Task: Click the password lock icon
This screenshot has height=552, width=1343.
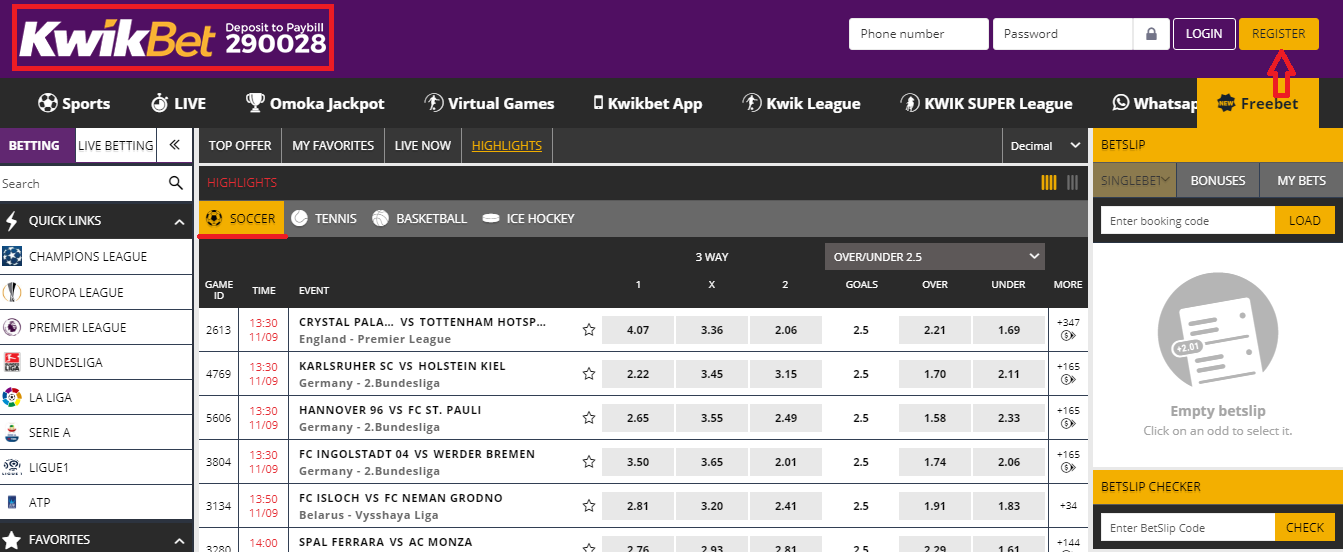Action: (1151, 34)
